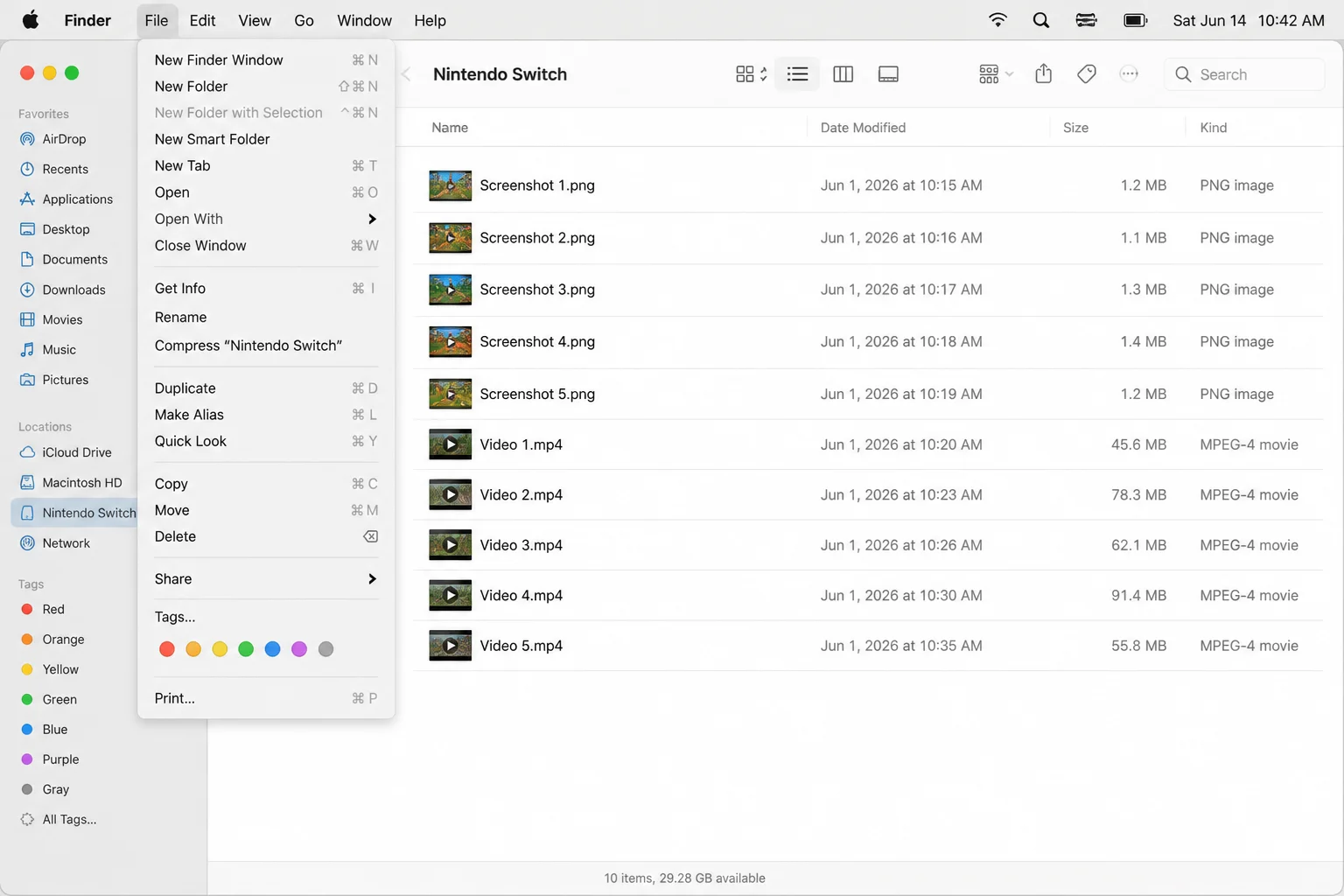Filter by Orange tag in sidebar
The height and width of the screenshot is (896, 1344).
coord(52,640)
